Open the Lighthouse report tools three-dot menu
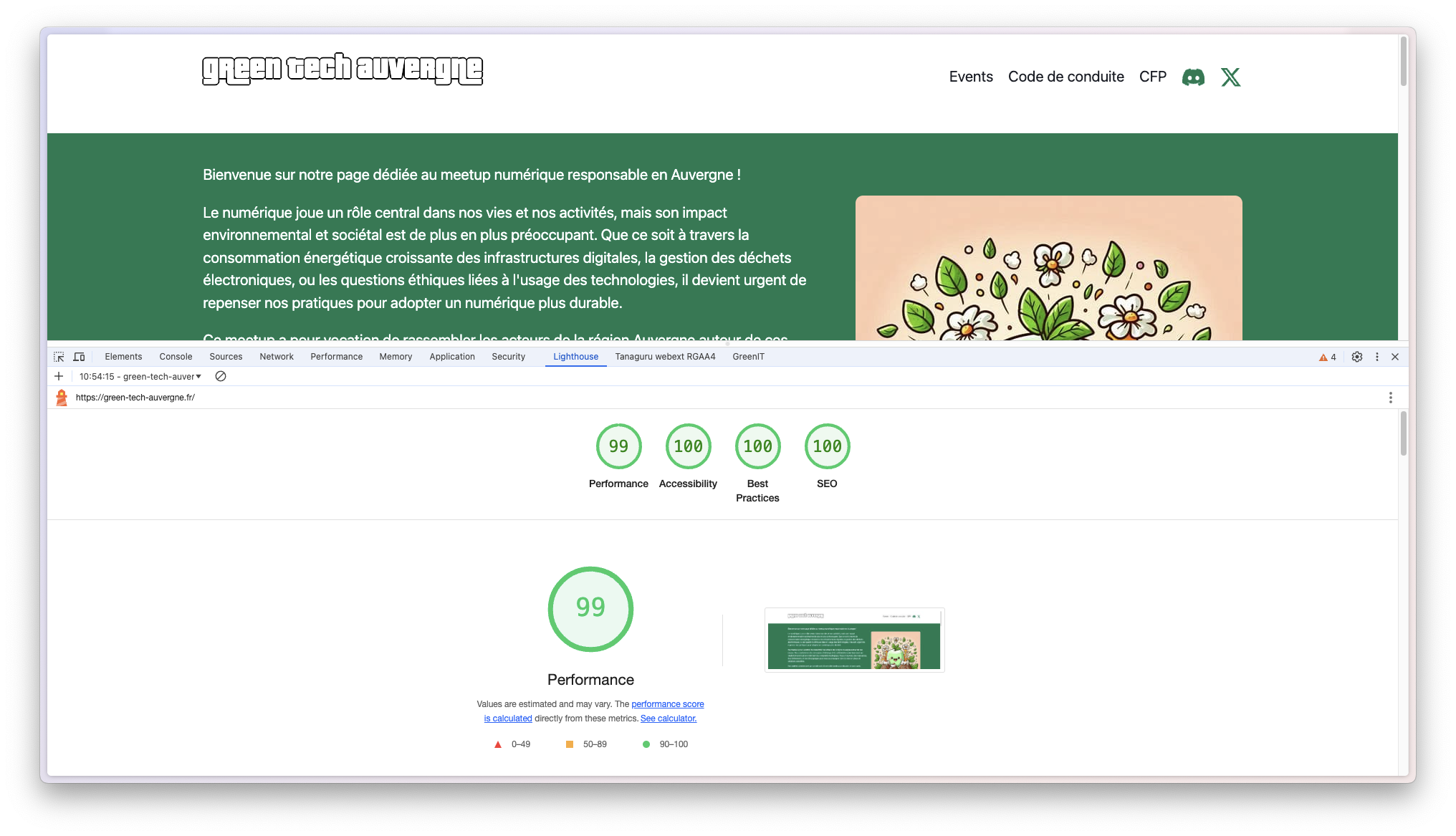The height and width of the screenshot is (836, 1456). 1390,398
